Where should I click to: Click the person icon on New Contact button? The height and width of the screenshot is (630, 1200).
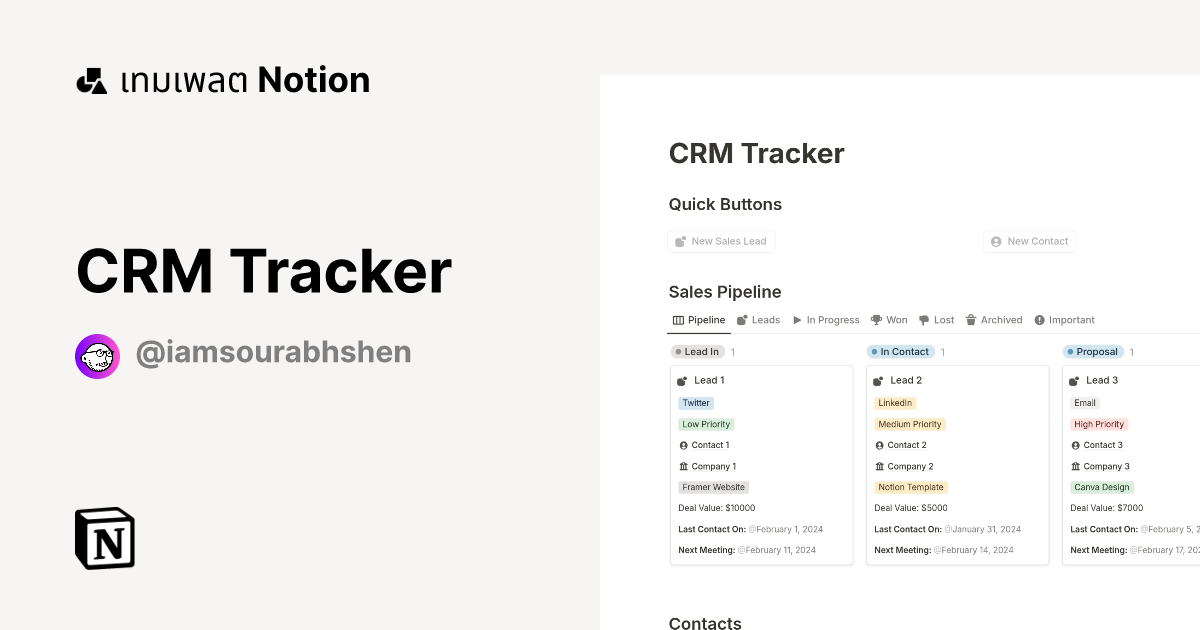point(996,241)
